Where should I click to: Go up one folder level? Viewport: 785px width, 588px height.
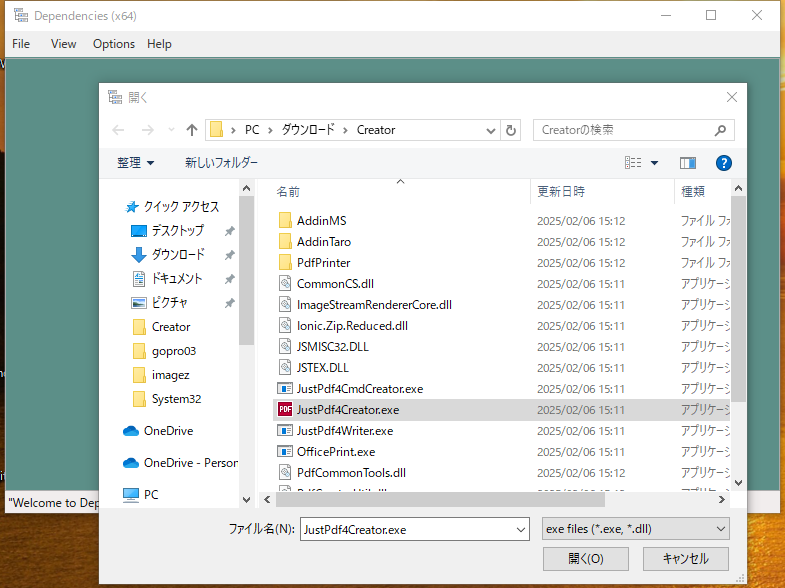pyautogui.click(x=192, y=130)
